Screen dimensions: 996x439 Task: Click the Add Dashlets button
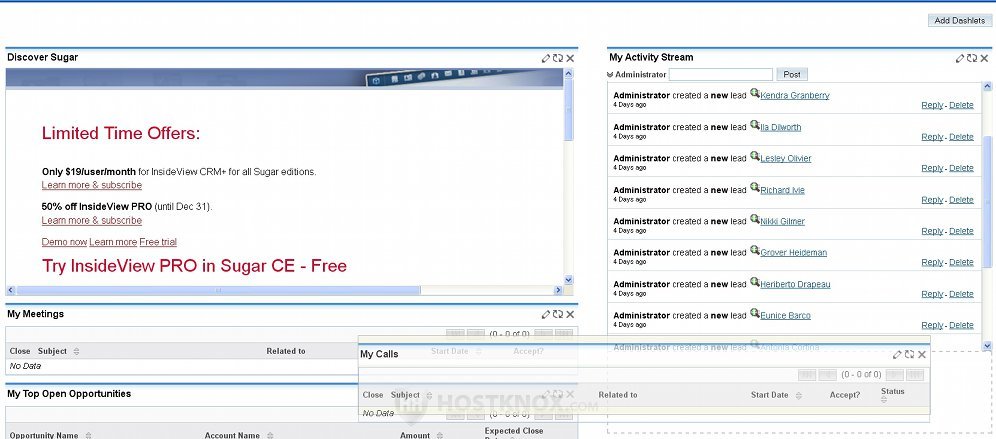point(959,20)
